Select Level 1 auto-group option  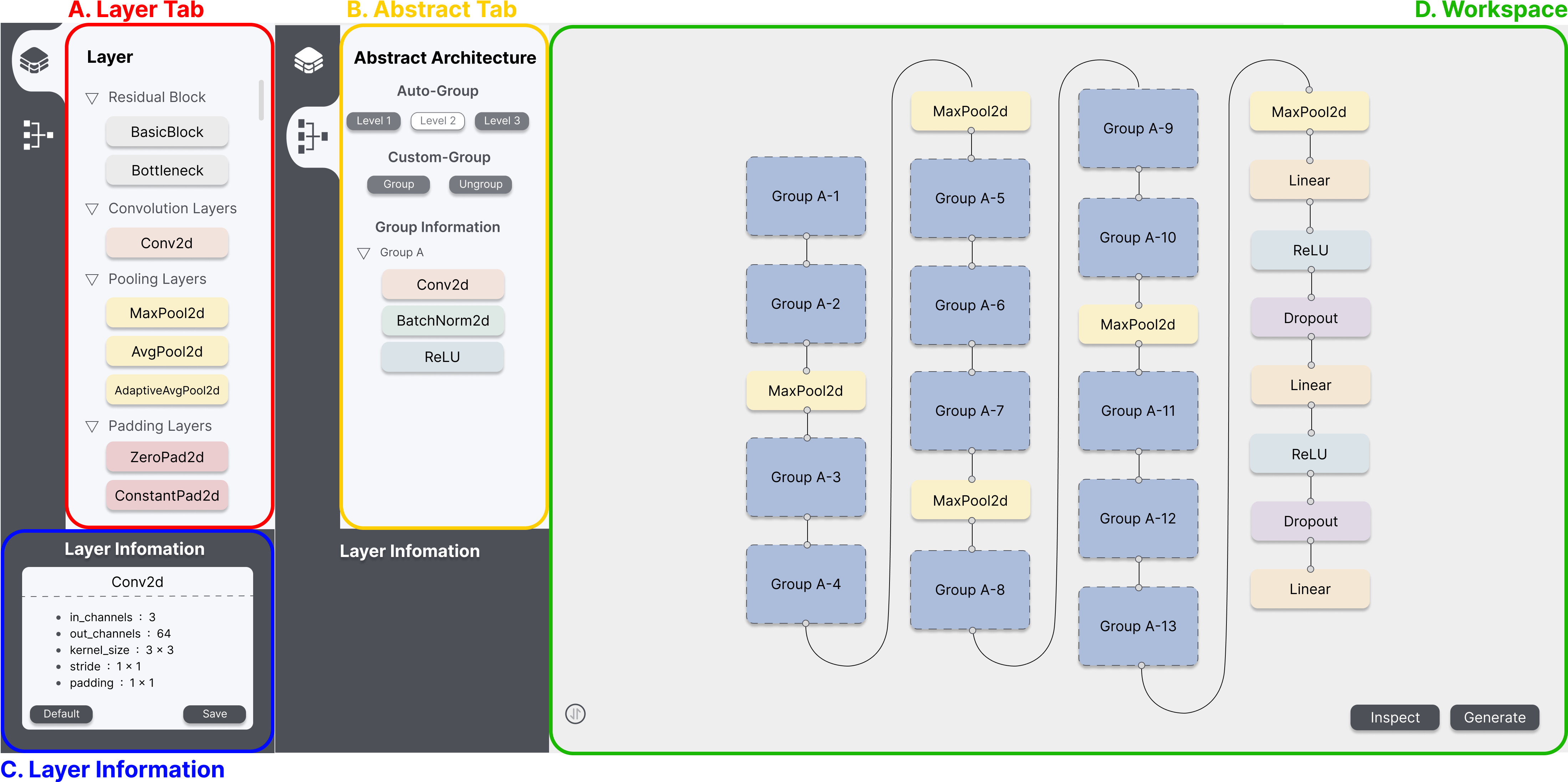point(373,121)
